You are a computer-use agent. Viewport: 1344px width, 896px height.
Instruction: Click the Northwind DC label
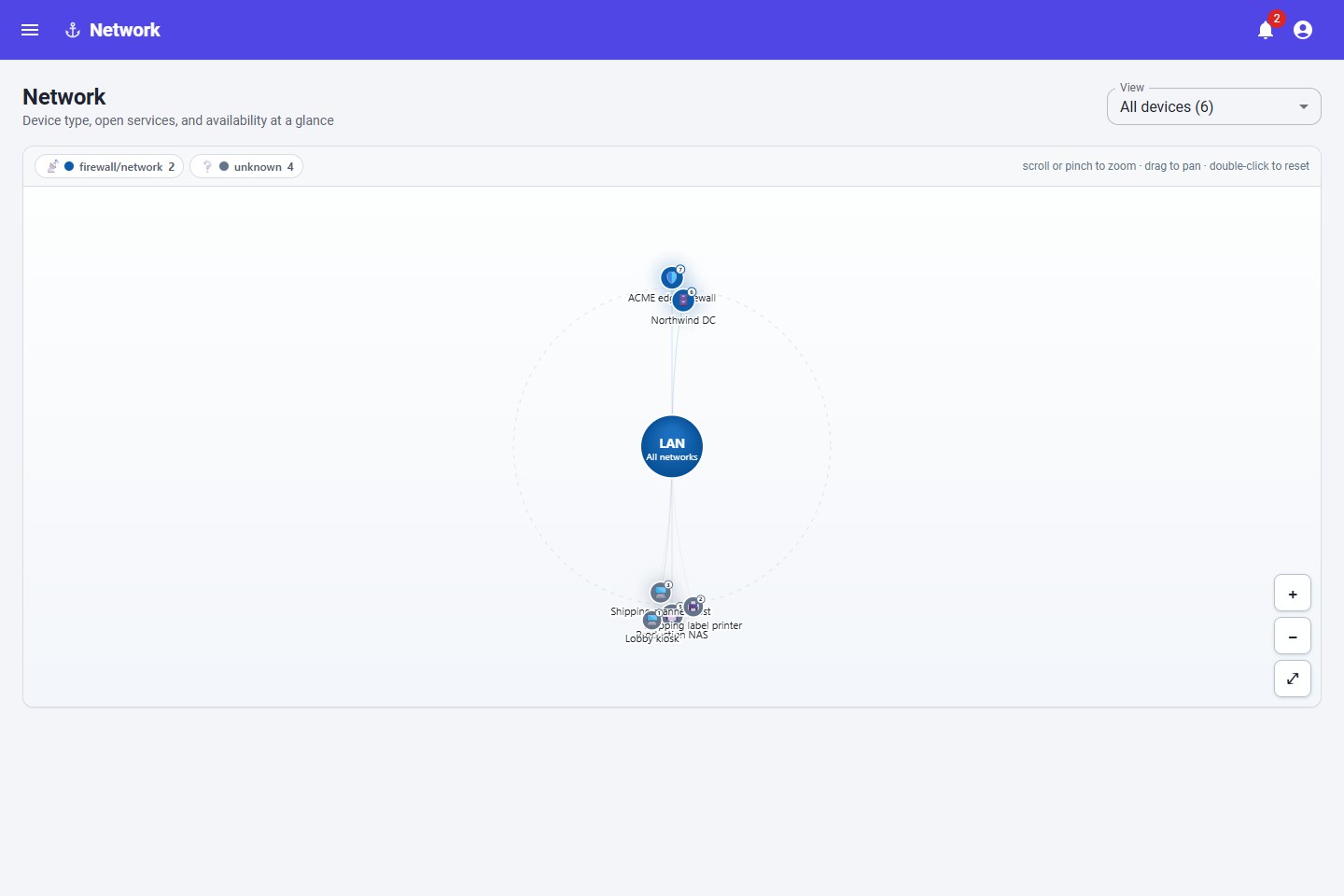pos(683,320)
